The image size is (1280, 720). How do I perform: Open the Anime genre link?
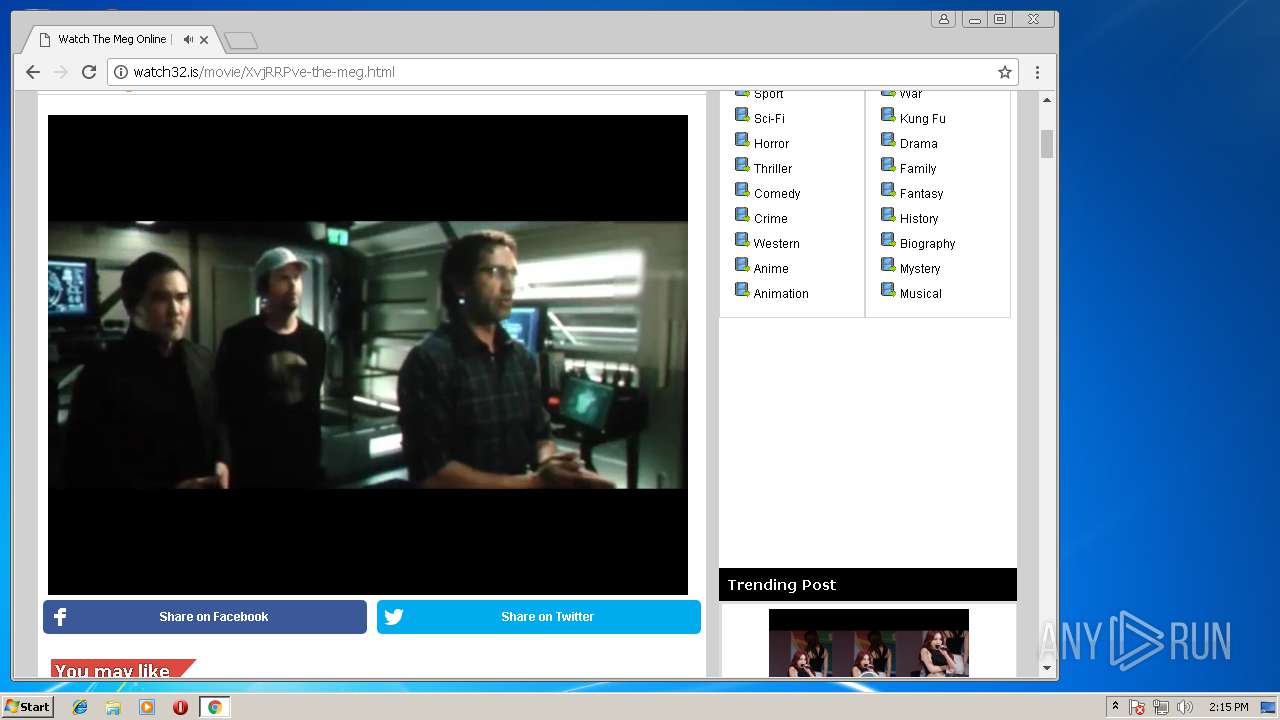771,269
